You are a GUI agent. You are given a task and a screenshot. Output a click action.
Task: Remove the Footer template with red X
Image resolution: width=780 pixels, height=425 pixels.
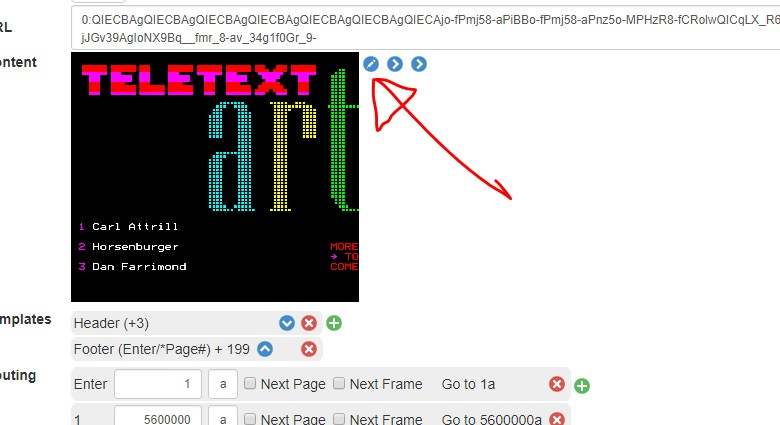309,349
